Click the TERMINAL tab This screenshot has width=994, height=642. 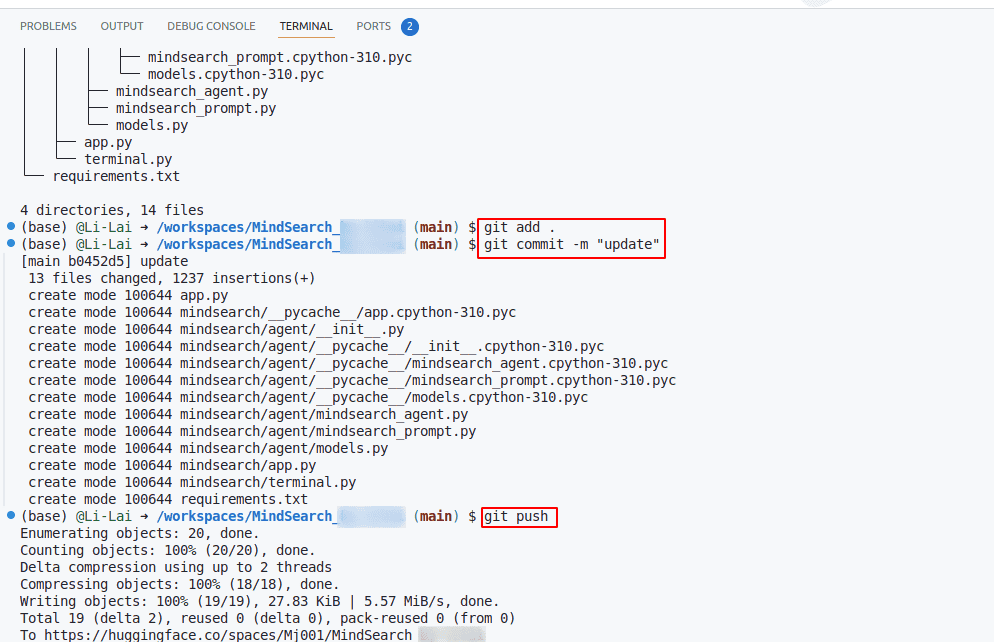coord(306,26)
